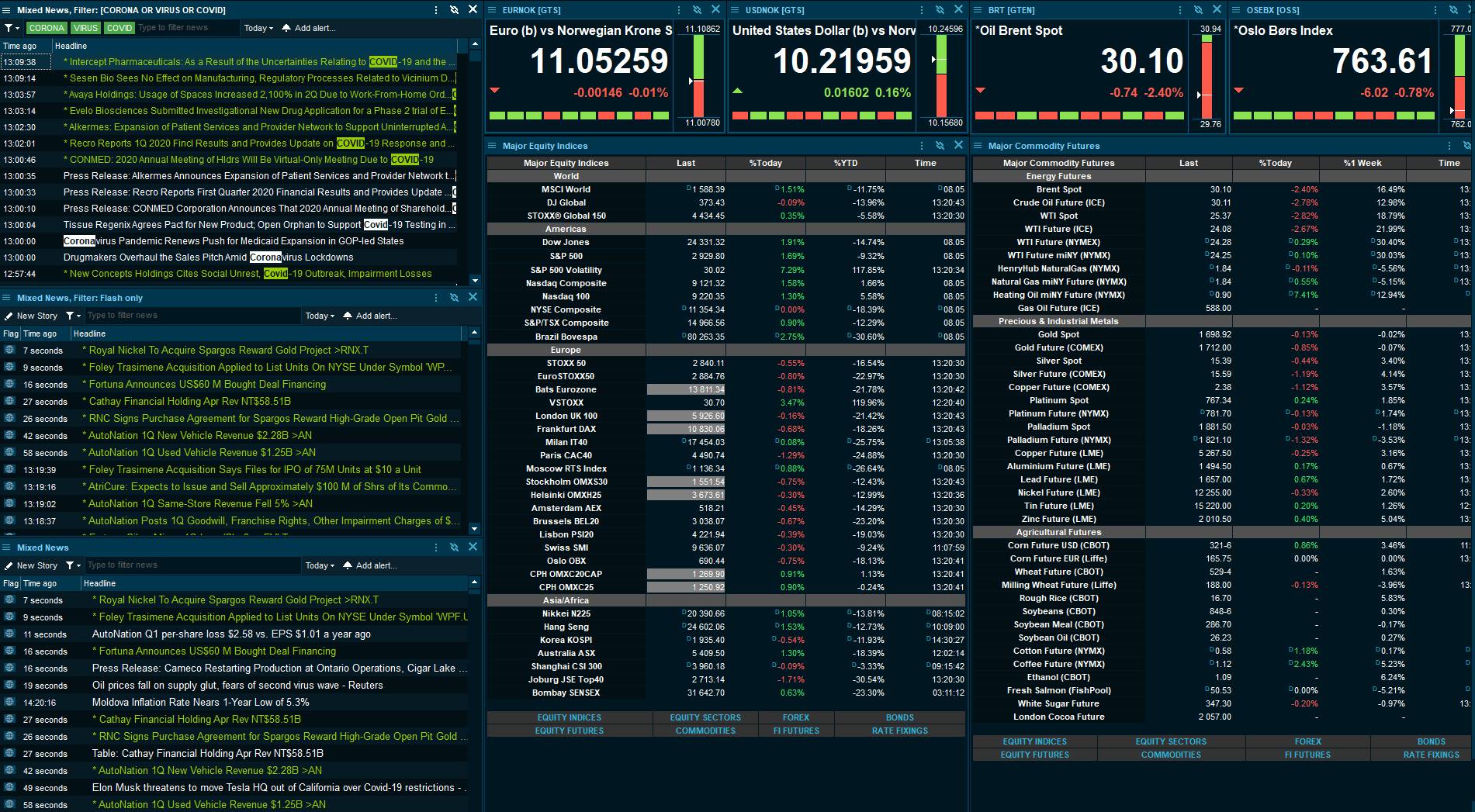
Task: Toggle window link on BRT panel
Action: pyautogui.click(x=1198, y=10)
